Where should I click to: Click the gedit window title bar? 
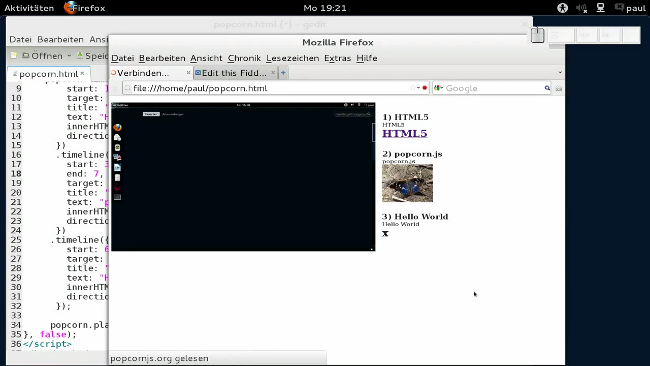pyautogui.click(x=269, y=24)
